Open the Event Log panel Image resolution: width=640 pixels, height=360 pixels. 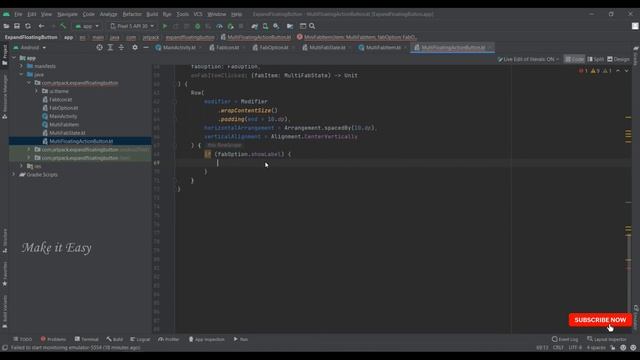click(x=565, y=339)
